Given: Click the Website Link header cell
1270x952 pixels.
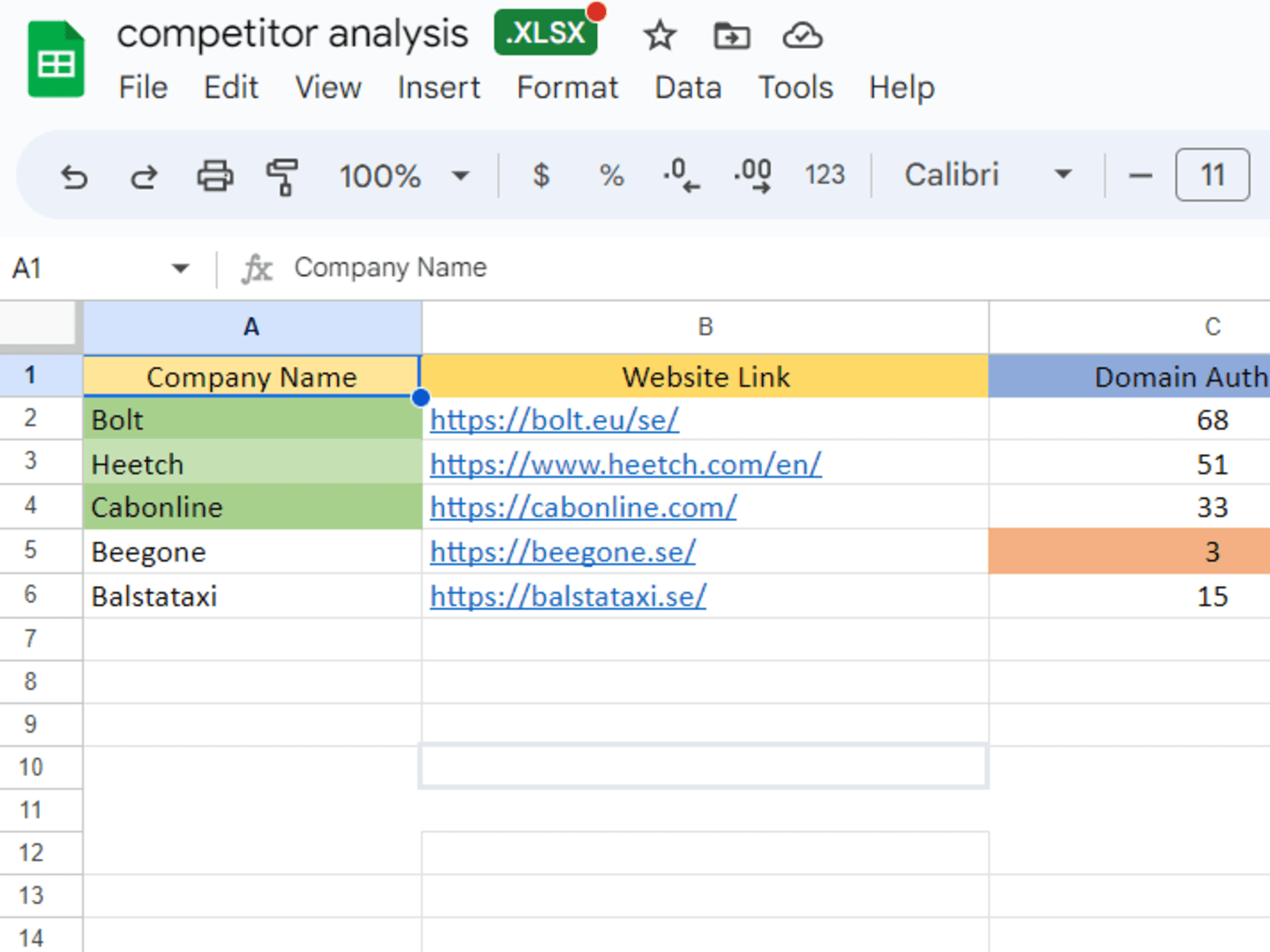Looking at the screenshot, I should [x=705, y=376].
